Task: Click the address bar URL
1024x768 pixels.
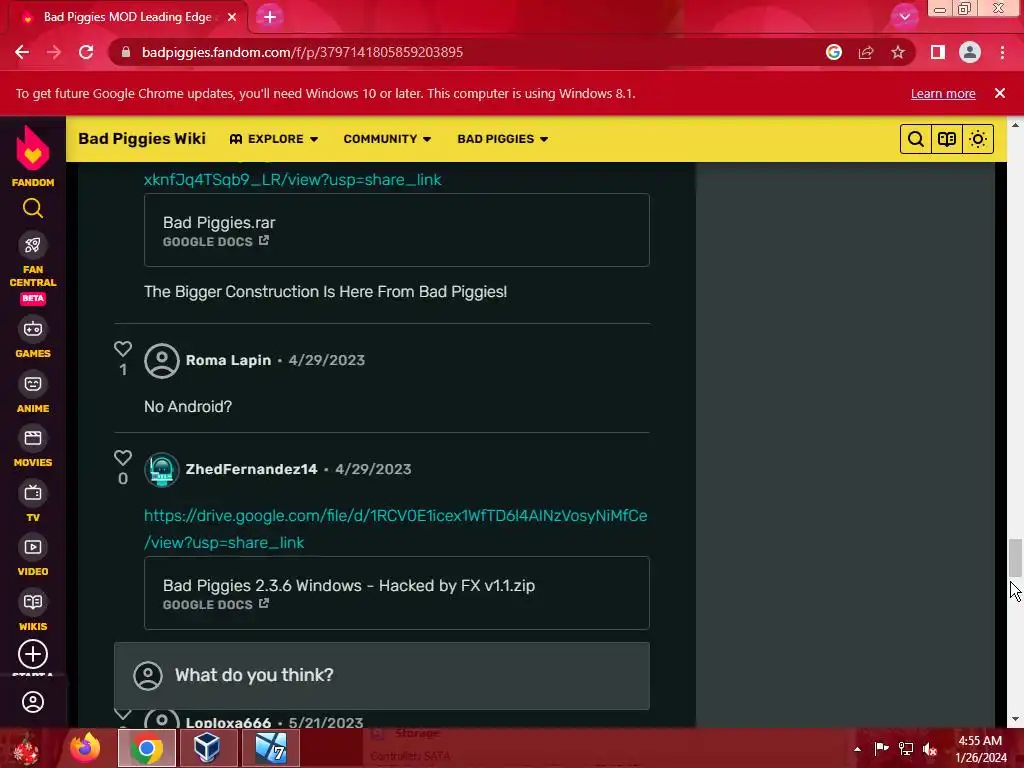Action: tap(302, 52)
